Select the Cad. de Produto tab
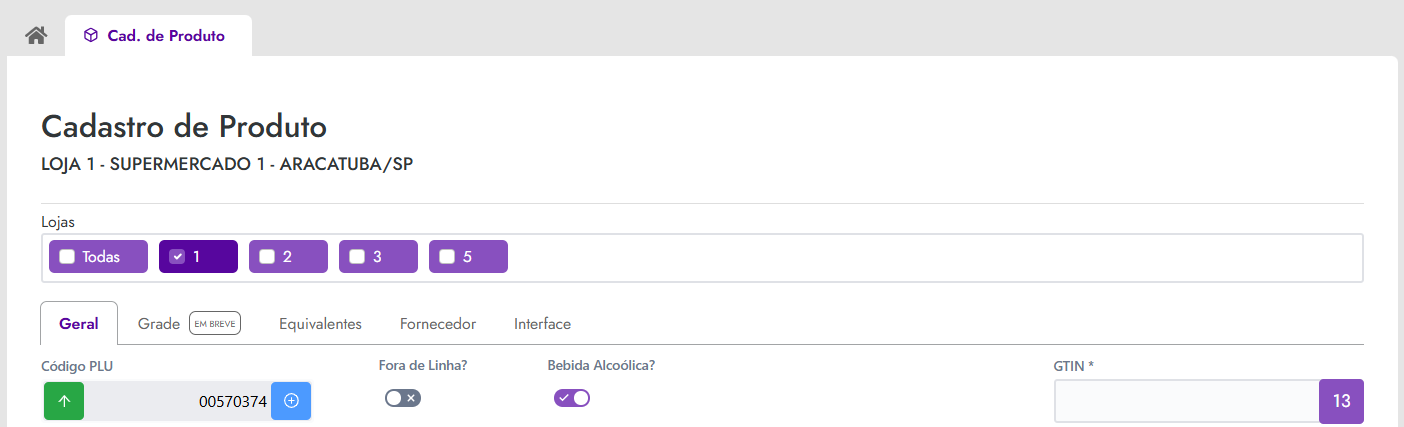The width and height of the screenshot is (1404, 427). 158,36
